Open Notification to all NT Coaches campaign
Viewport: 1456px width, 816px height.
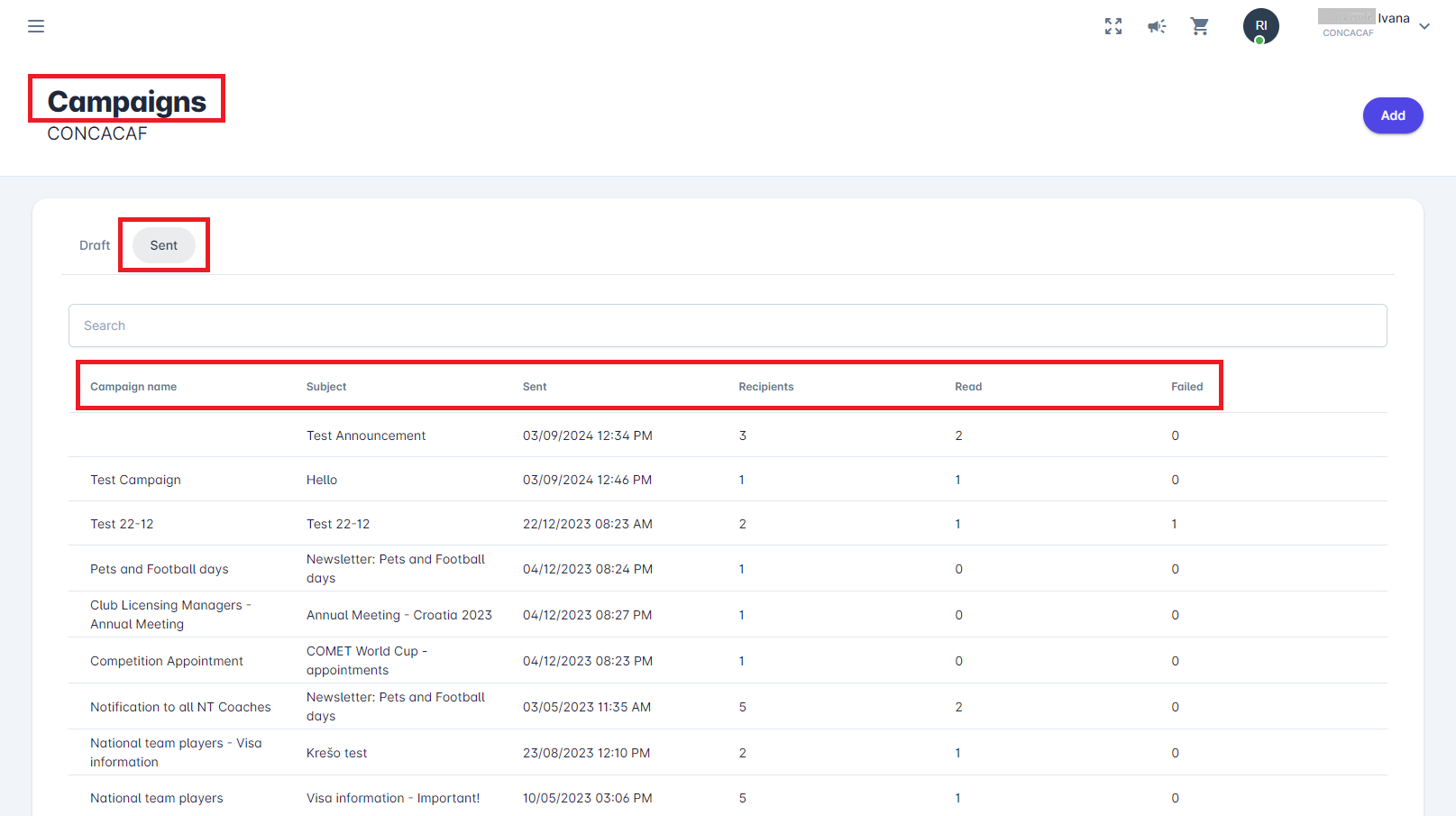click(x=180, y=707)
